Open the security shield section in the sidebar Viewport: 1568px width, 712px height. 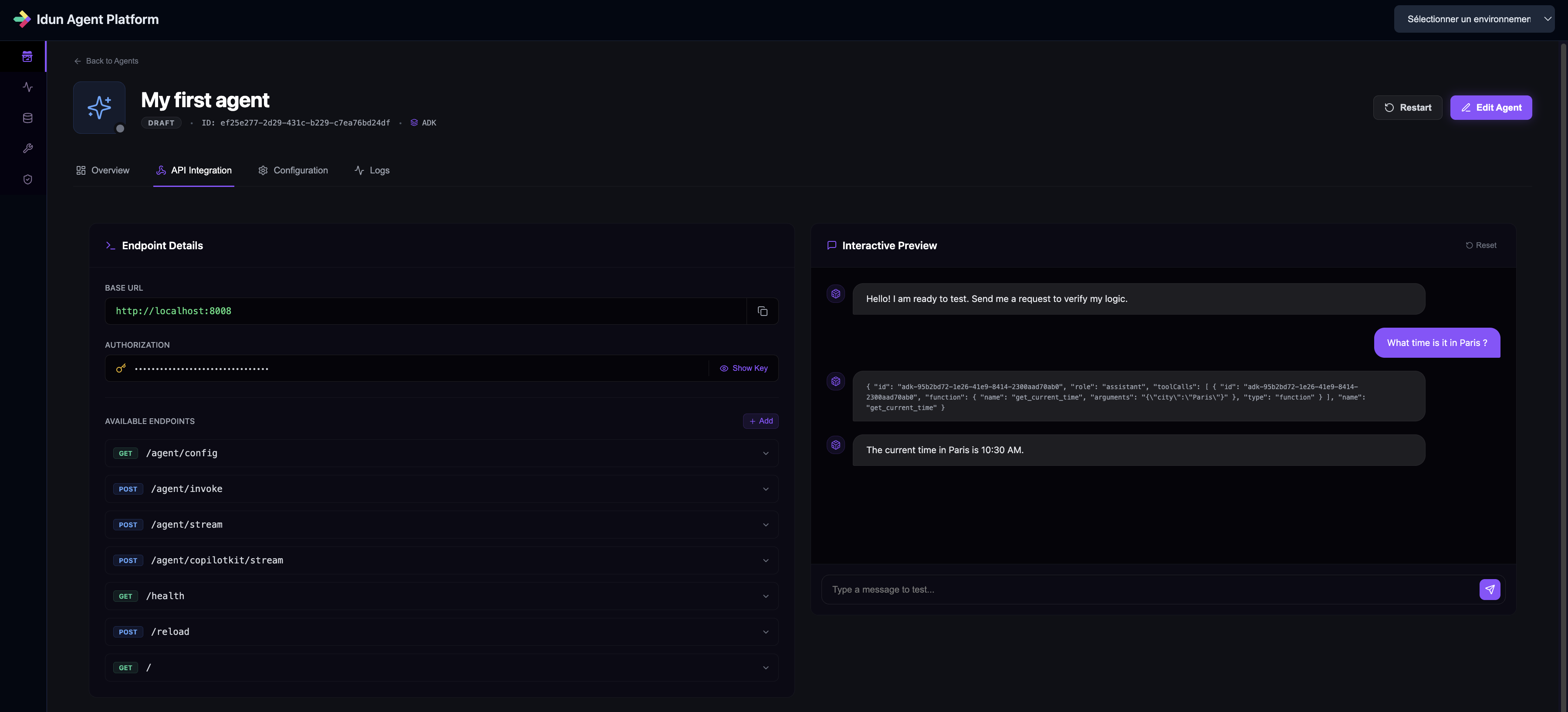27,179
